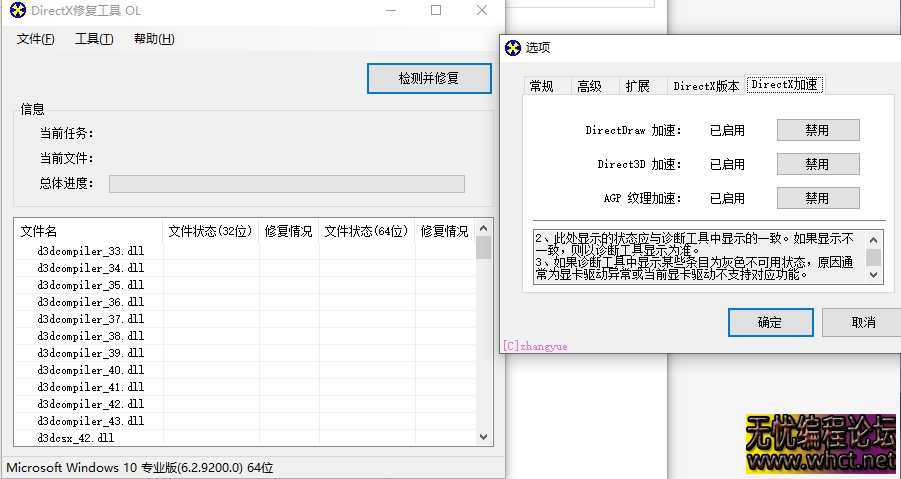Open the 帮助(H) menu

coord(154,39)
